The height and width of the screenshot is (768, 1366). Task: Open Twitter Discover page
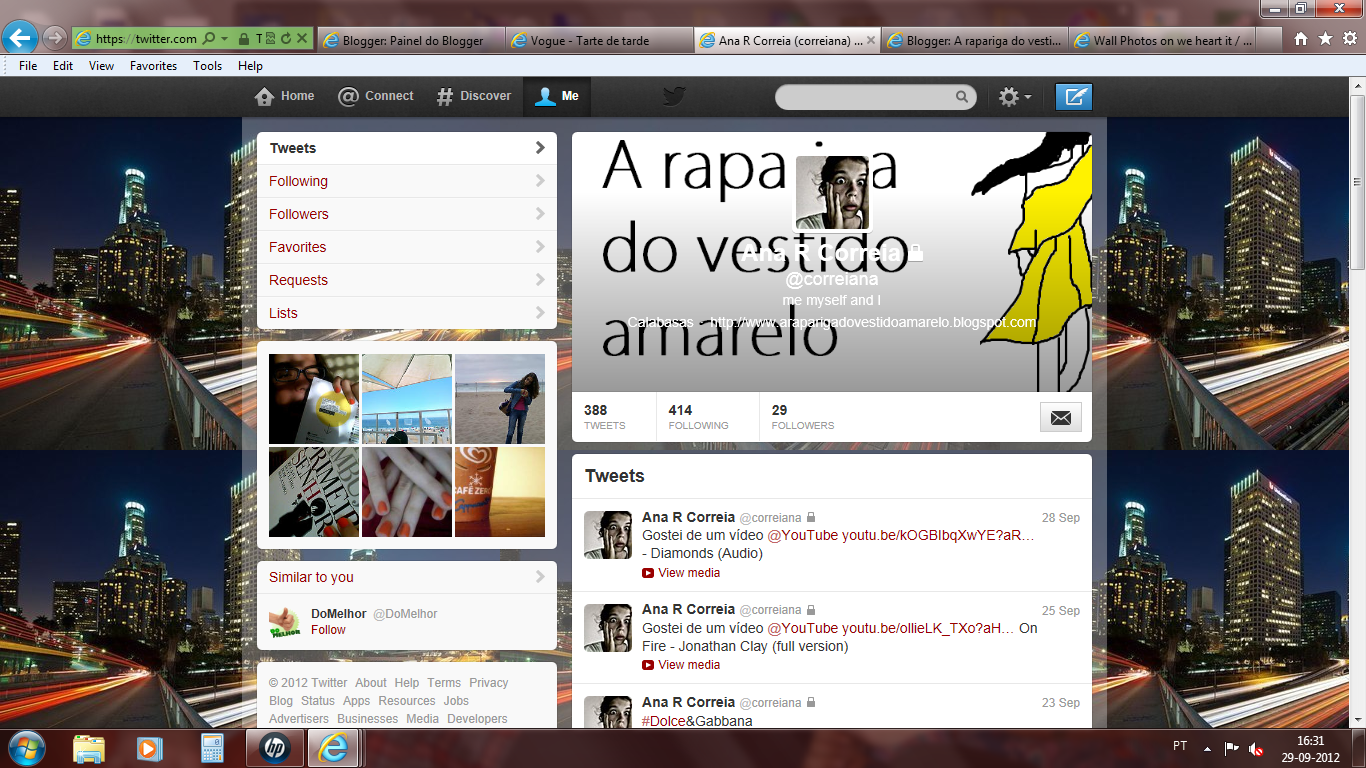coord(474,96)
